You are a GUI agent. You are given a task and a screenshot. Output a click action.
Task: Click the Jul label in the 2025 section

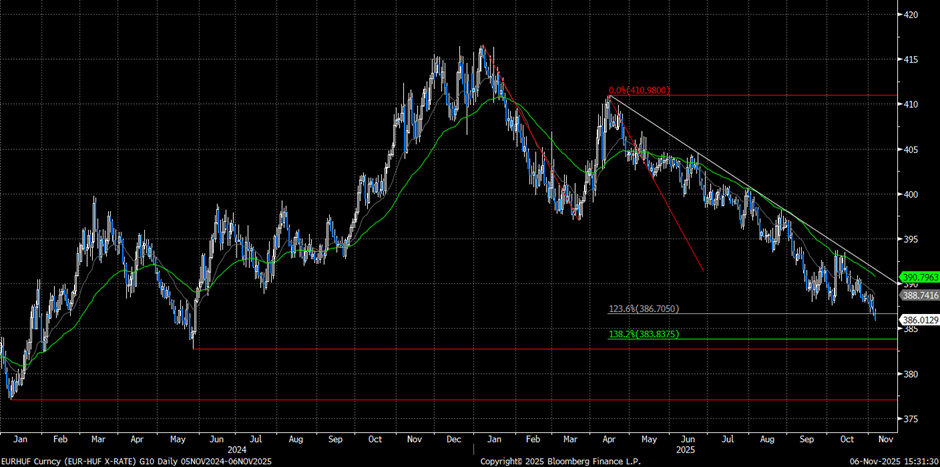(728, 439)
